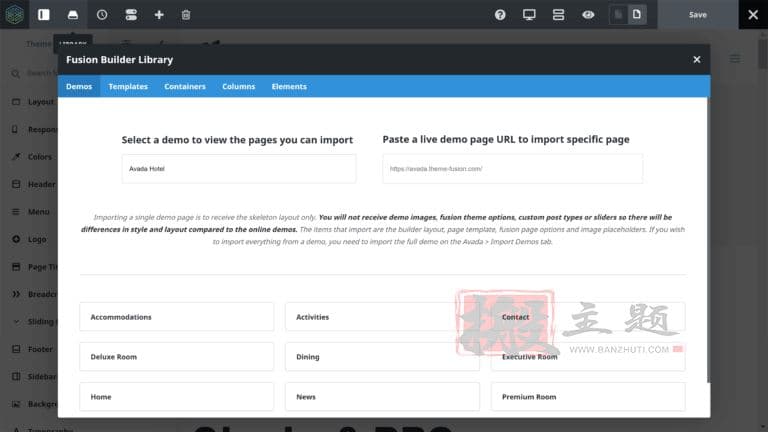
Task: Click the builder page scrollbar at right edge
Action: tap(764, 54)
